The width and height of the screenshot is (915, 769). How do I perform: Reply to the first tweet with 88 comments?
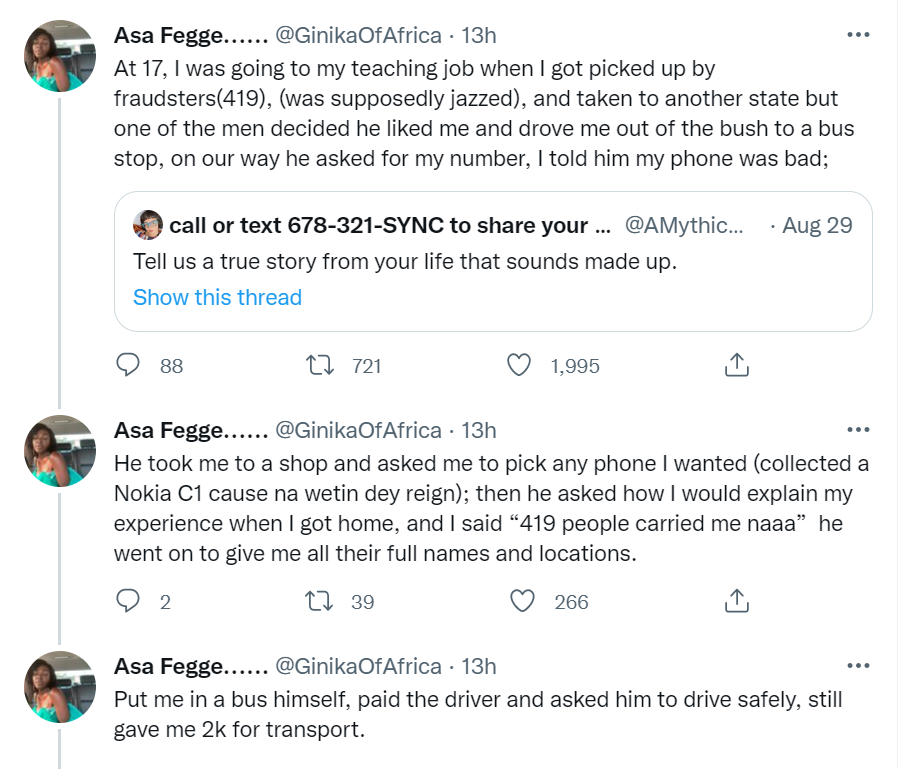coord(128,366)
